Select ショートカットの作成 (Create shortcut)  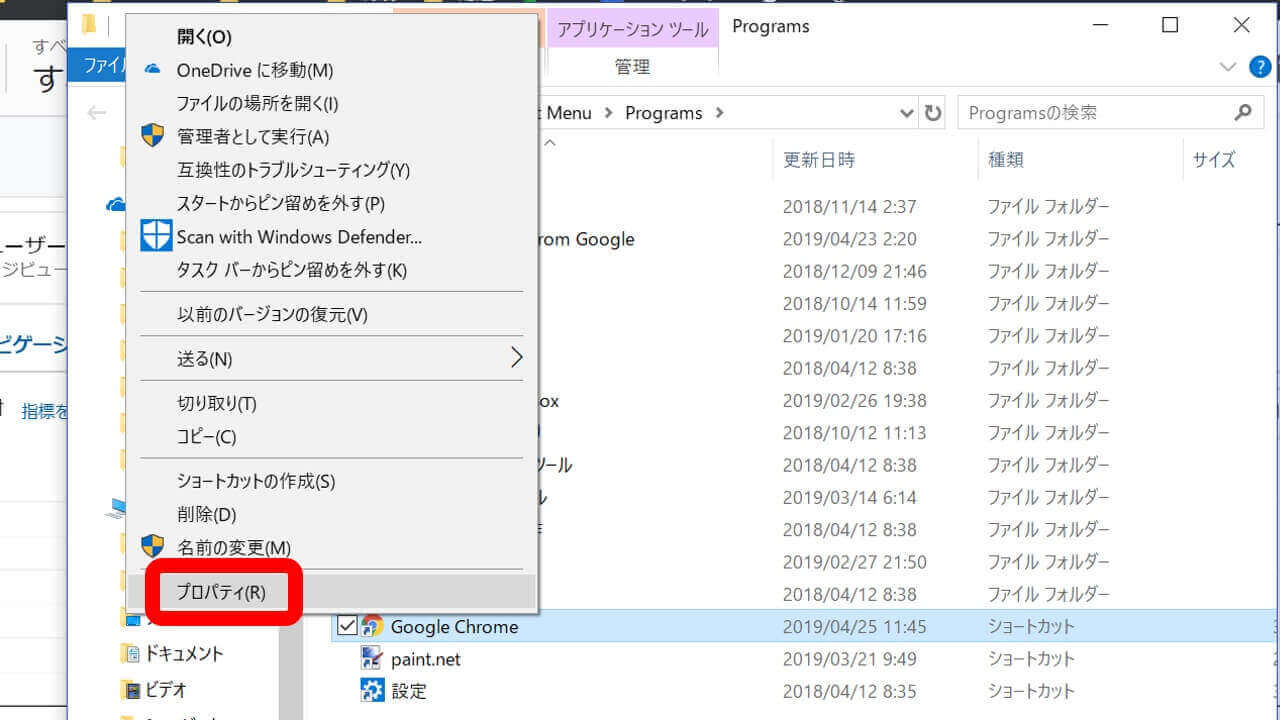click(x=255, y=481)
